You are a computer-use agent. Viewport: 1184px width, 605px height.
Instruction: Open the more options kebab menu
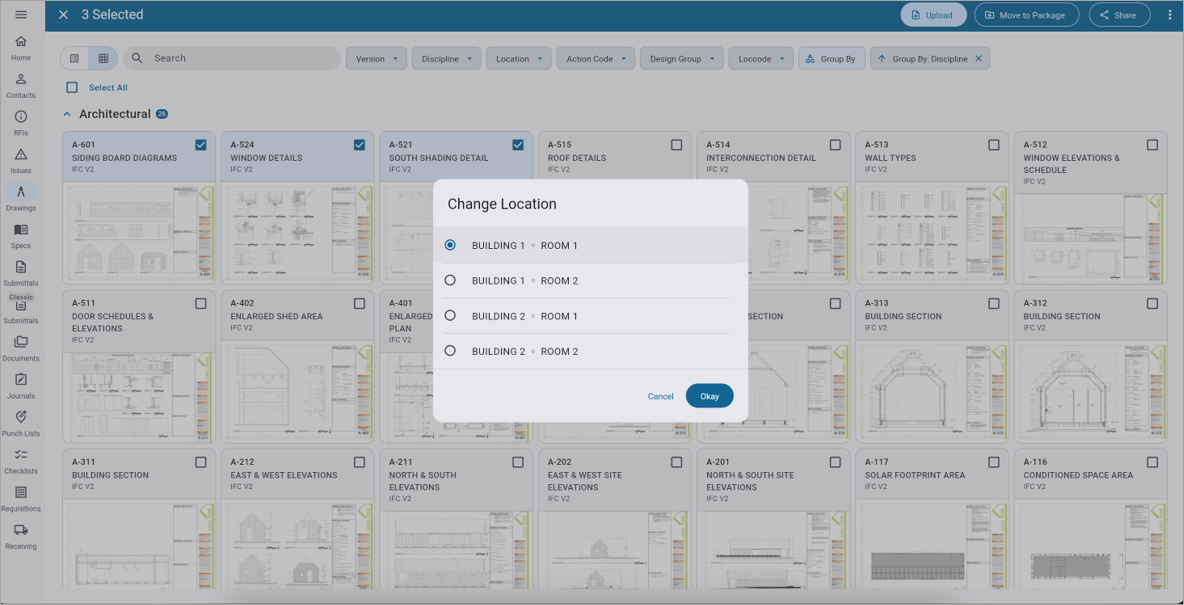pos(1170,15)
